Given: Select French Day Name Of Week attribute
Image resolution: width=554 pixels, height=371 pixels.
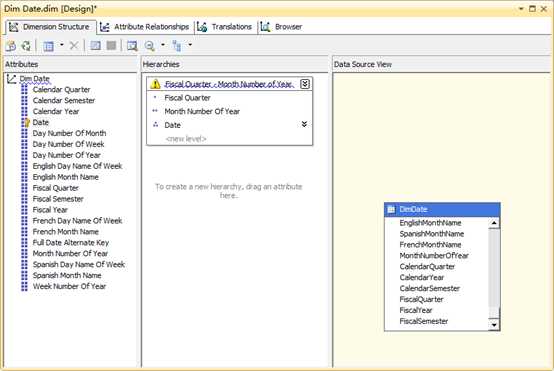Looking at the screenshot, I should 77,221.
